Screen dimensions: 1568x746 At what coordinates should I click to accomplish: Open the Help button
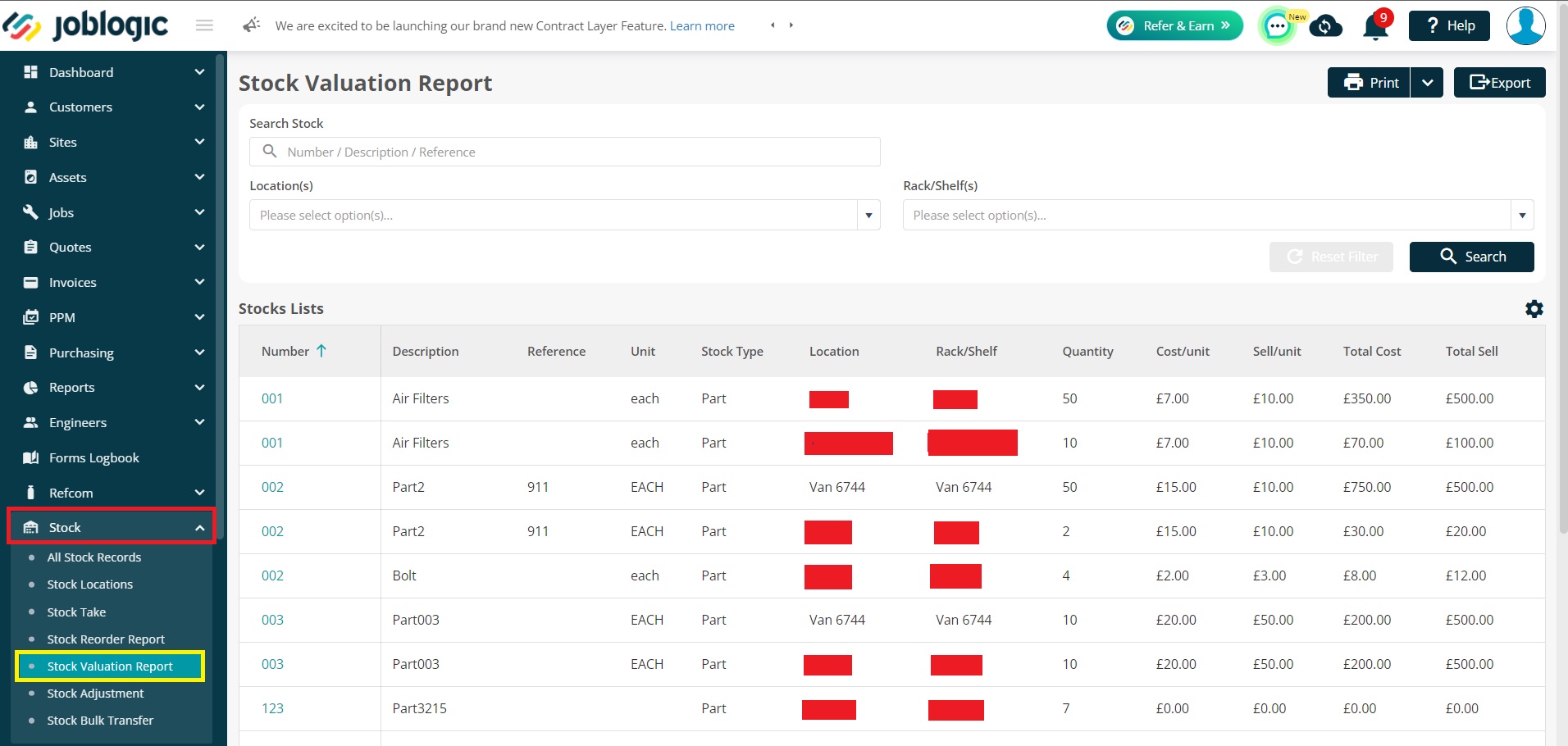[x=1449, y=25]
